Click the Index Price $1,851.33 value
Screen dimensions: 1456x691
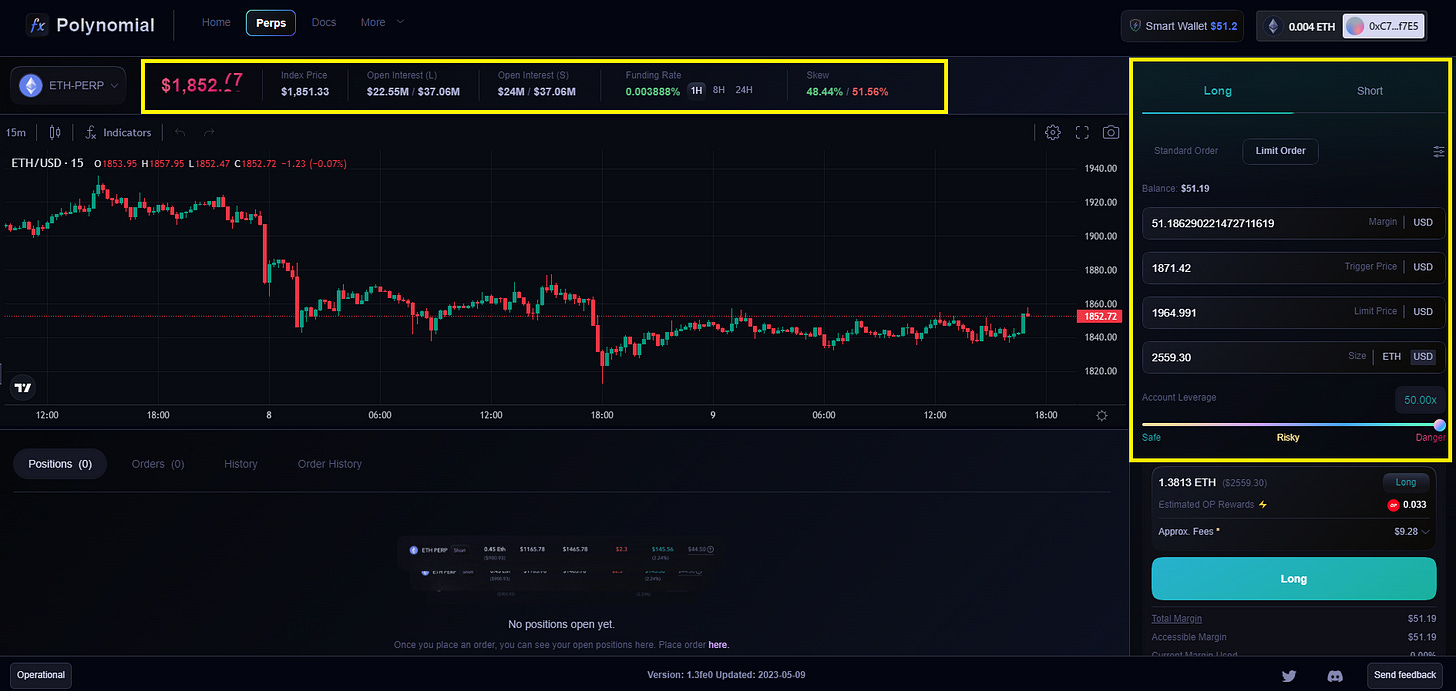click(305, 92)
